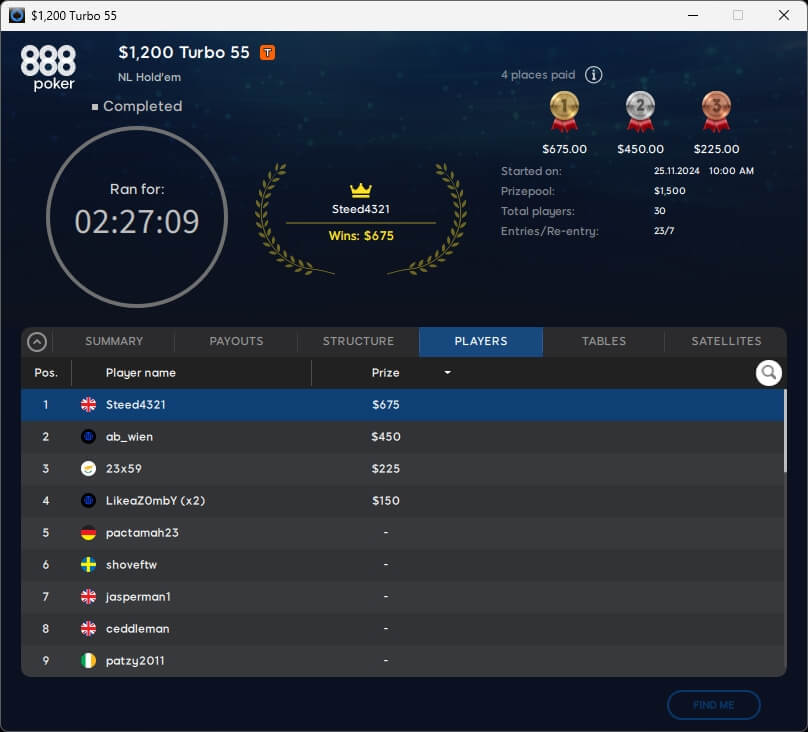The image size is (808, 732).
Task: Open the SATELLITES tab
Action: click(x=726, y=341)
